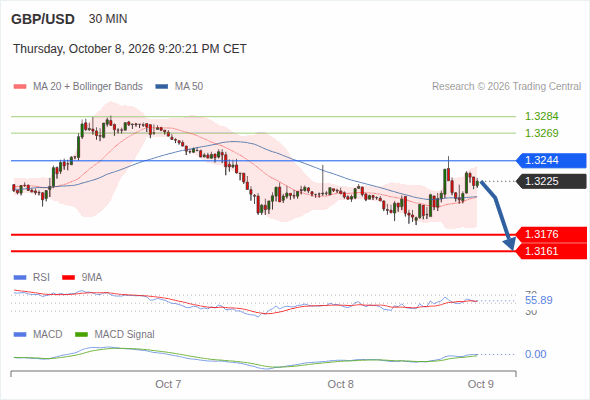
Task: Click the RSI legend label
Action: coord(41,278)
